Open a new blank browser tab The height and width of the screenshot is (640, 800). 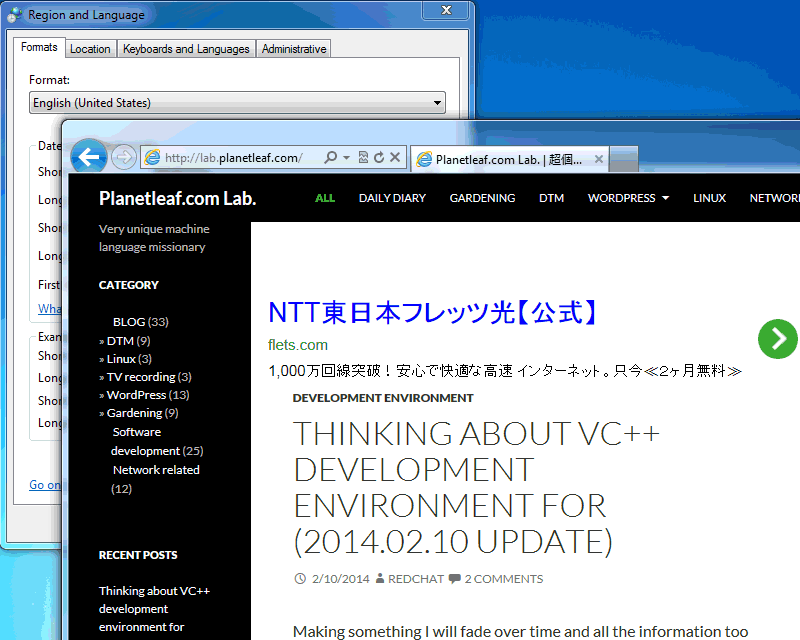624,159
